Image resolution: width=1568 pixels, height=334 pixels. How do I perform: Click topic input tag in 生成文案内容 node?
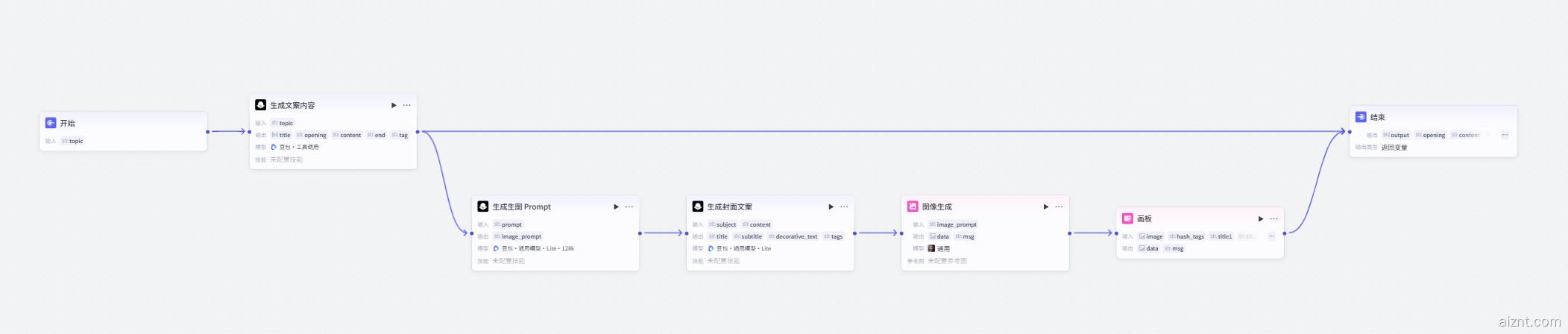283,123
